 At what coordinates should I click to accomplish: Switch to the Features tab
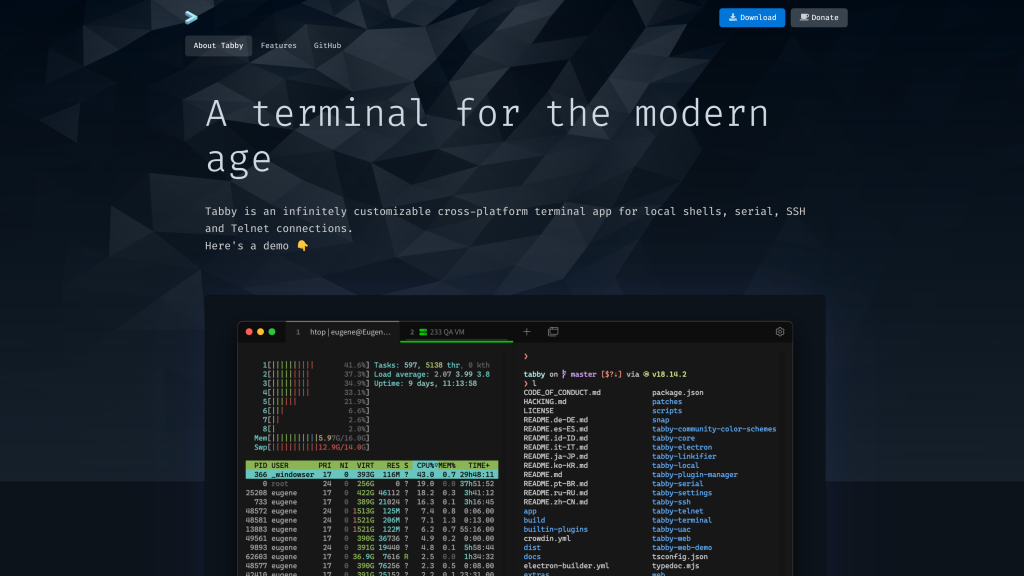(278, 46)
